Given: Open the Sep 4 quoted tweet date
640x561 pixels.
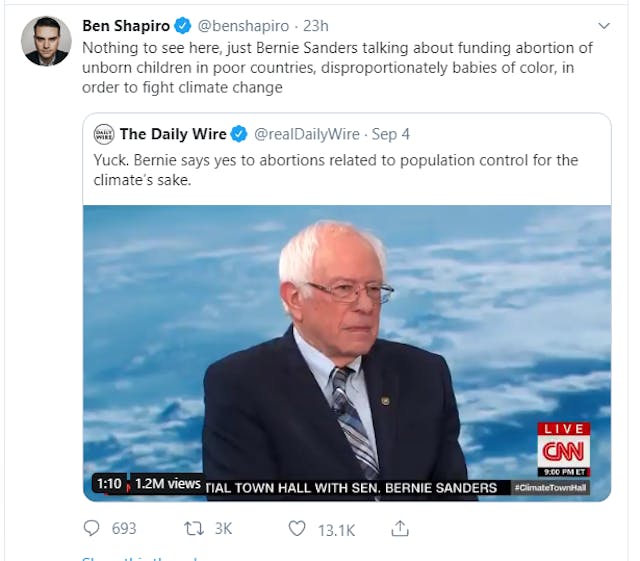Looking at the screenshot, I should click(x=393, y=134).
